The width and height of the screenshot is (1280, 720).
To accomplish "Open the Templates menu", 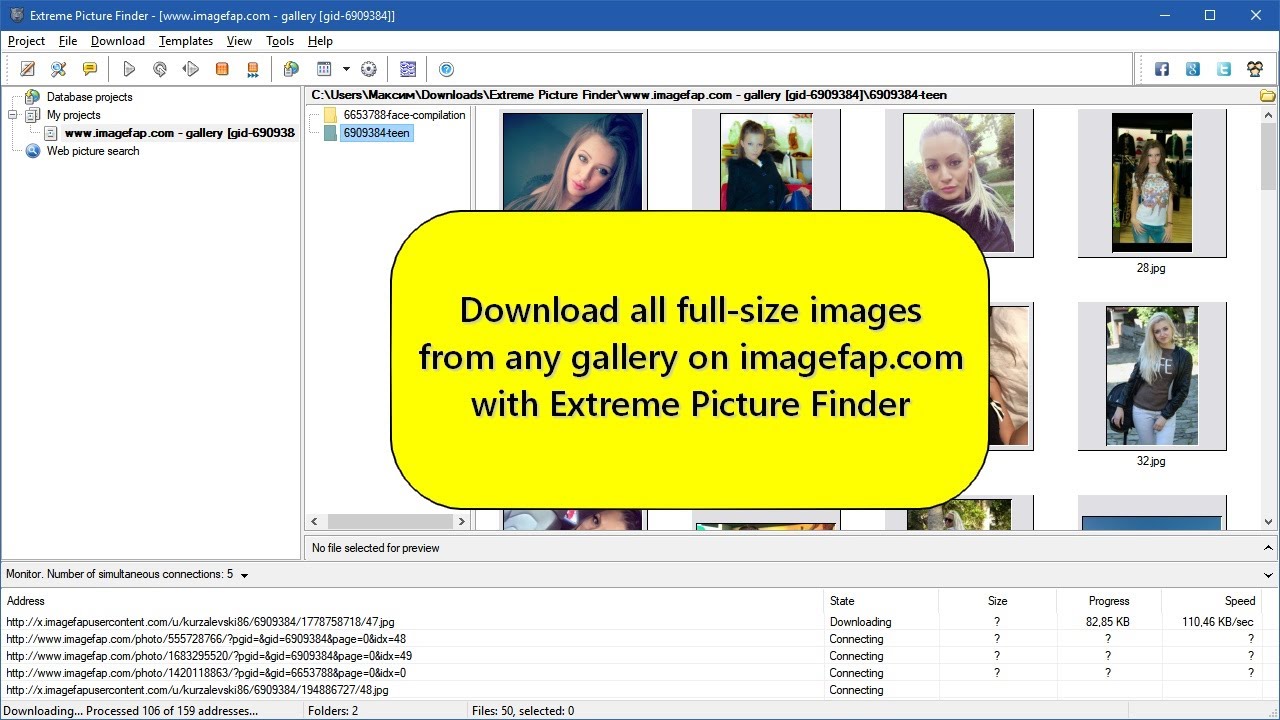I will click(x=186, y=41).
